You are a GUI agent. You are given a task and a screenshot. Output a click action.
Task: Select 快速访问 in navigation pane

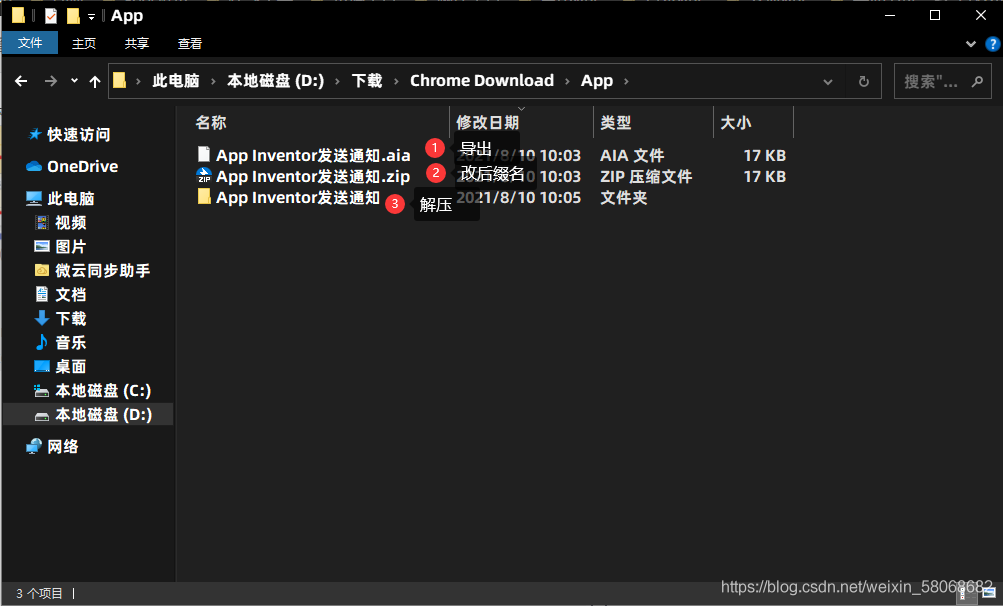79,134
